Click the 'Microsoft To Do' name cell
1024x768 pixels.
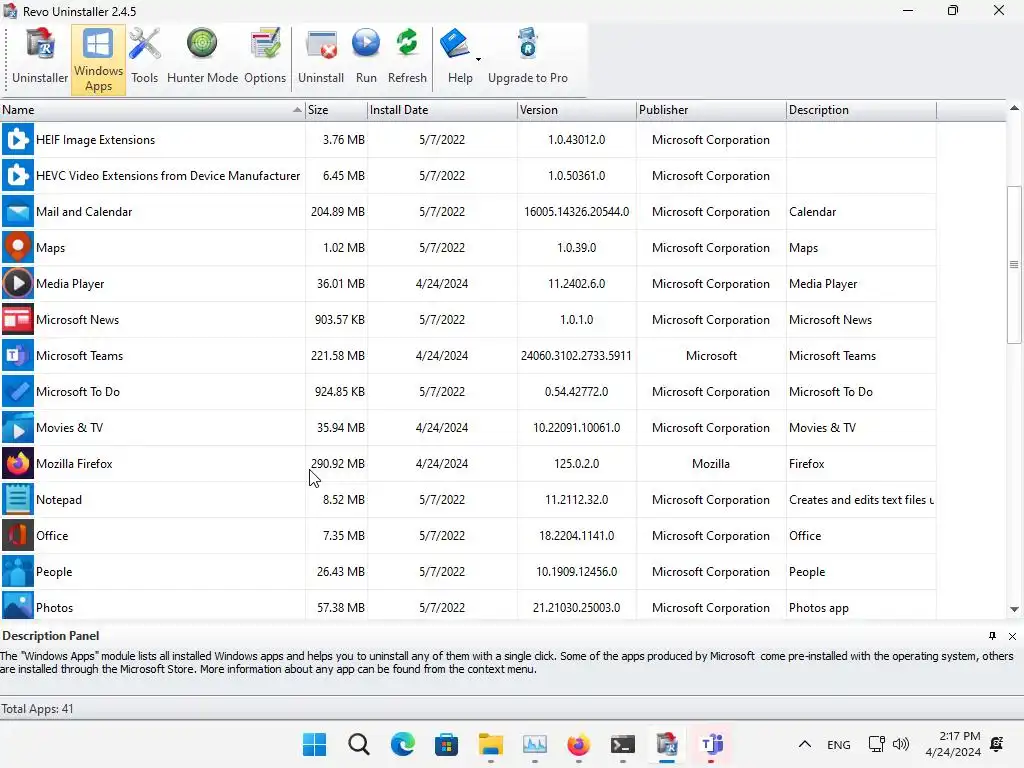click(x=78, y=391)
